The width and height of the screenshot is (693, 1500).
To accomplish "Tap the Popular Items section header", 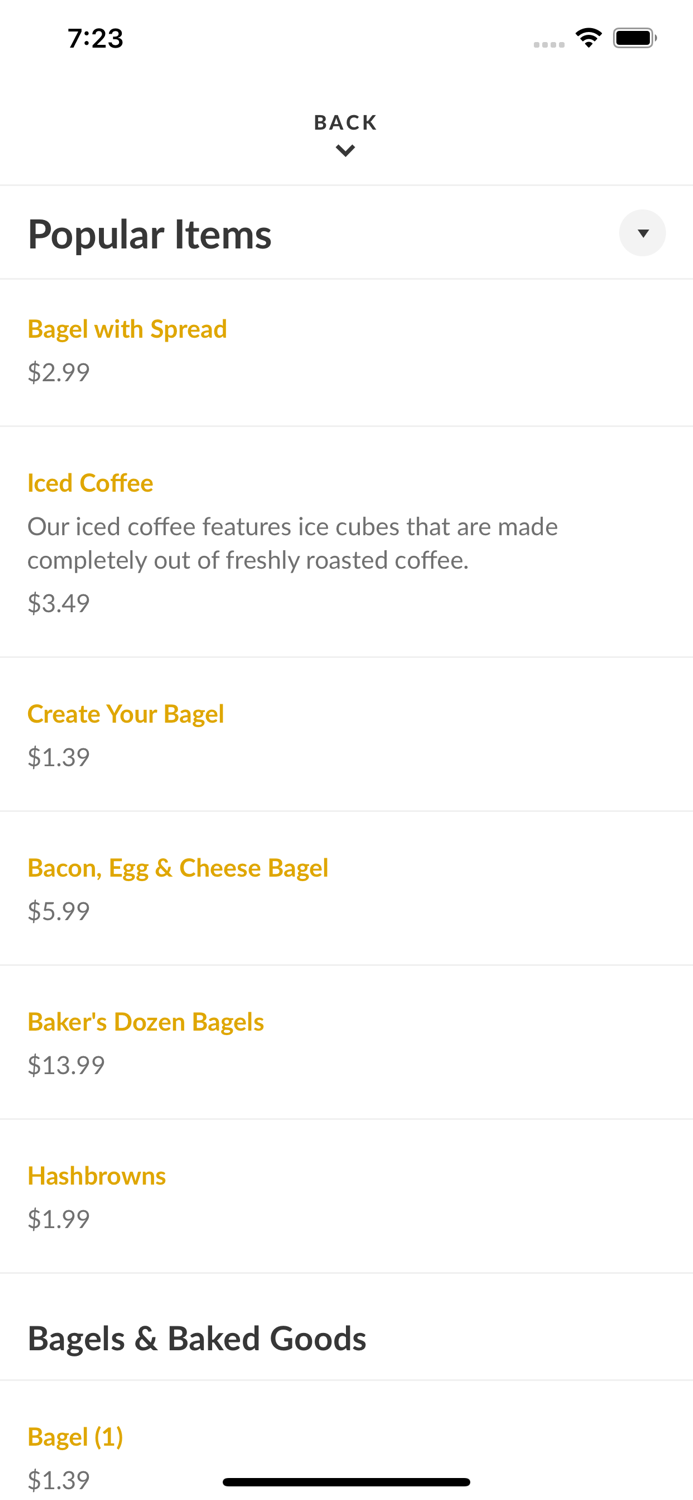I will click(150, 233).
